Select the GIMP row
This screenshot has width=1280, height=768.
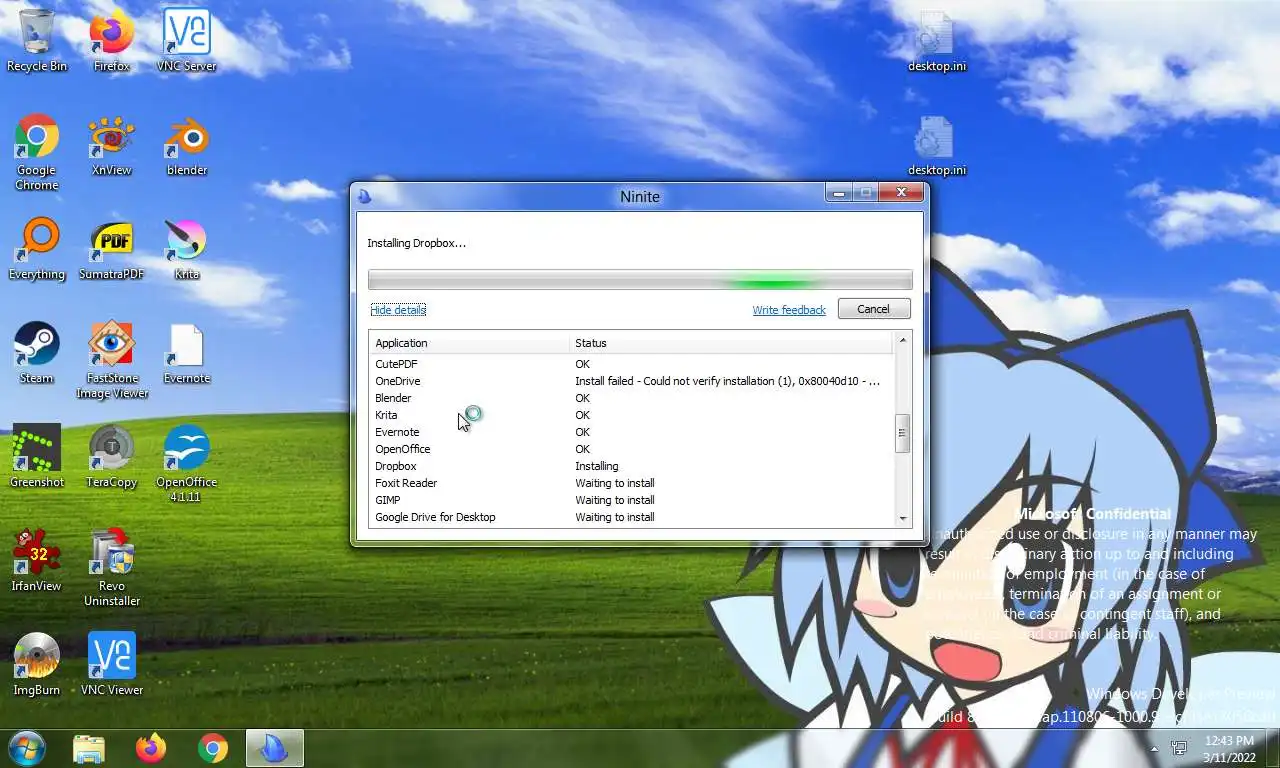tap(631, 500)
